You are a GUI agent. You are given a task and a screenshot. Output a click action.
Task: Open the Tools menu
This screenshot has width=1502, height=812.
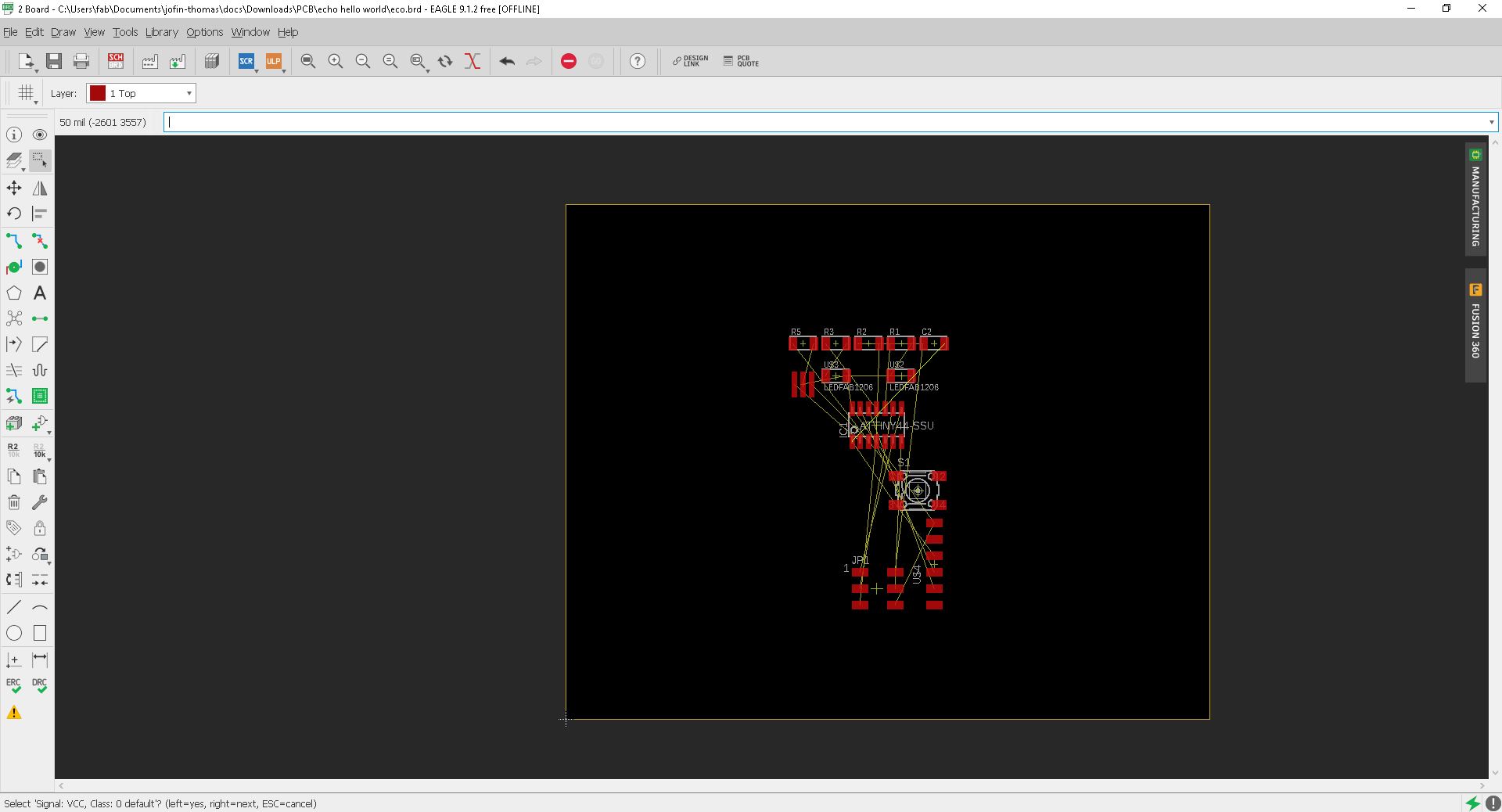pyautogui.click(x=125, y=32)
